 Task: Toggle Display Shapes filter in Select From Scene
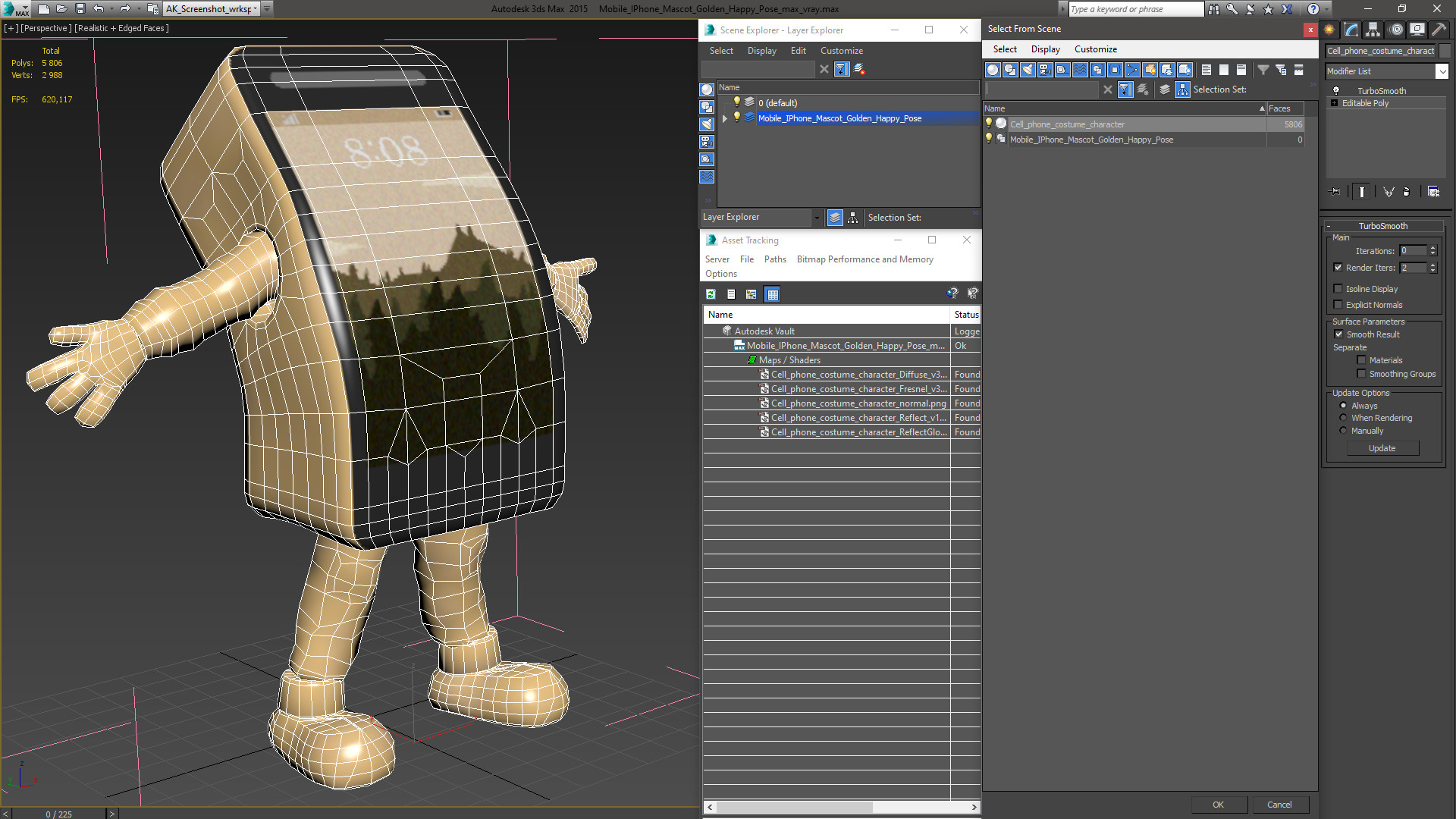1010,70
